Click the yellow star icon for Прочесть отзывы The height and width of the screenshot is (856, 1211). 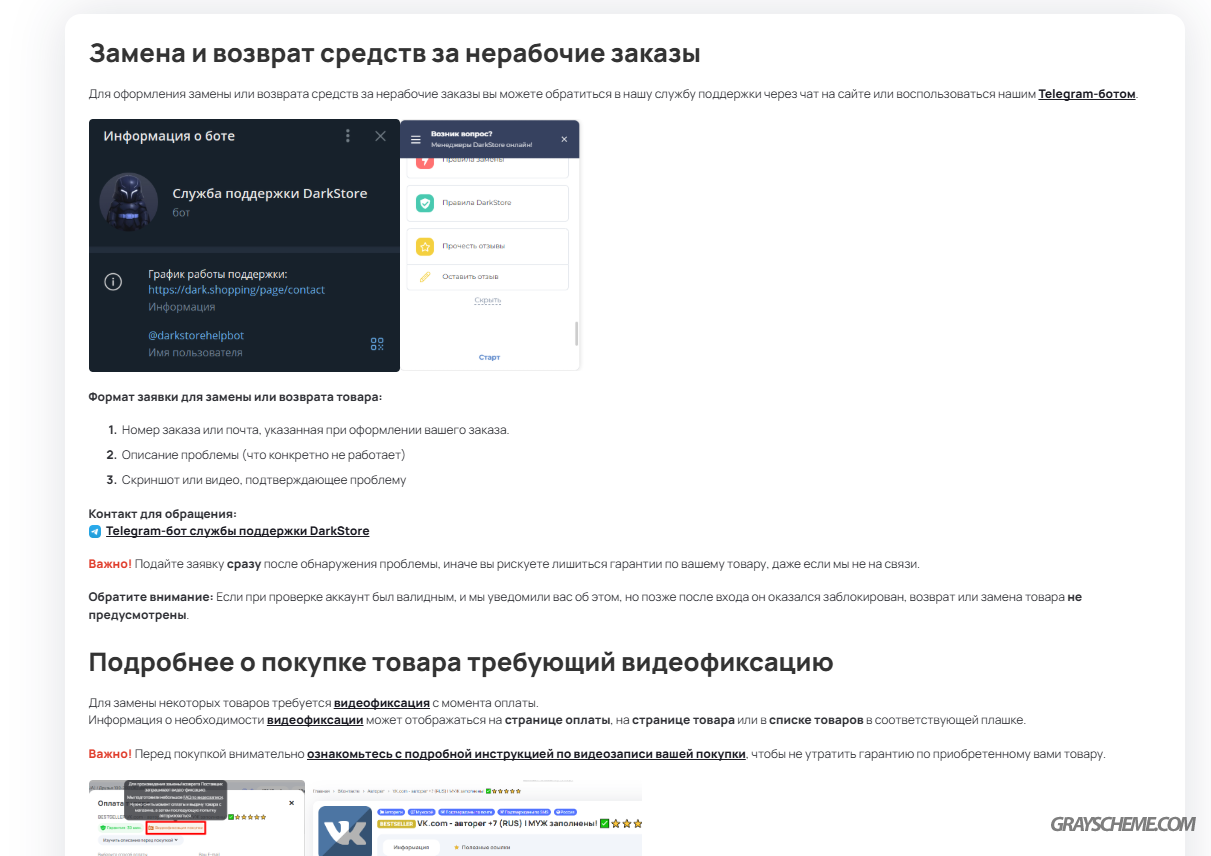coord(425,246)
